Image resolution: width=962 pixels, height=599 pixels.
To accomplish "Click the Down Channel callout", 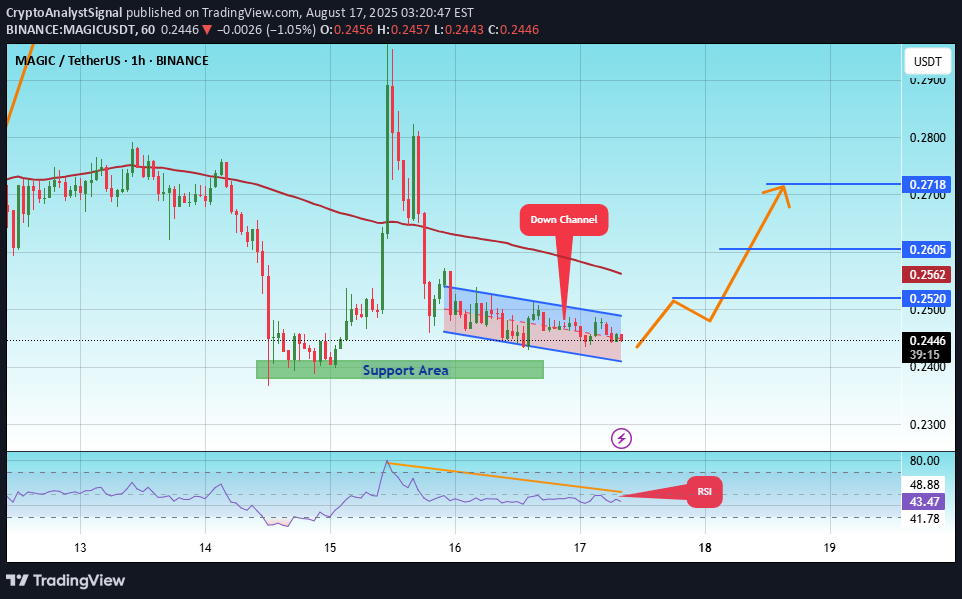I will click(x=564, y=220).
